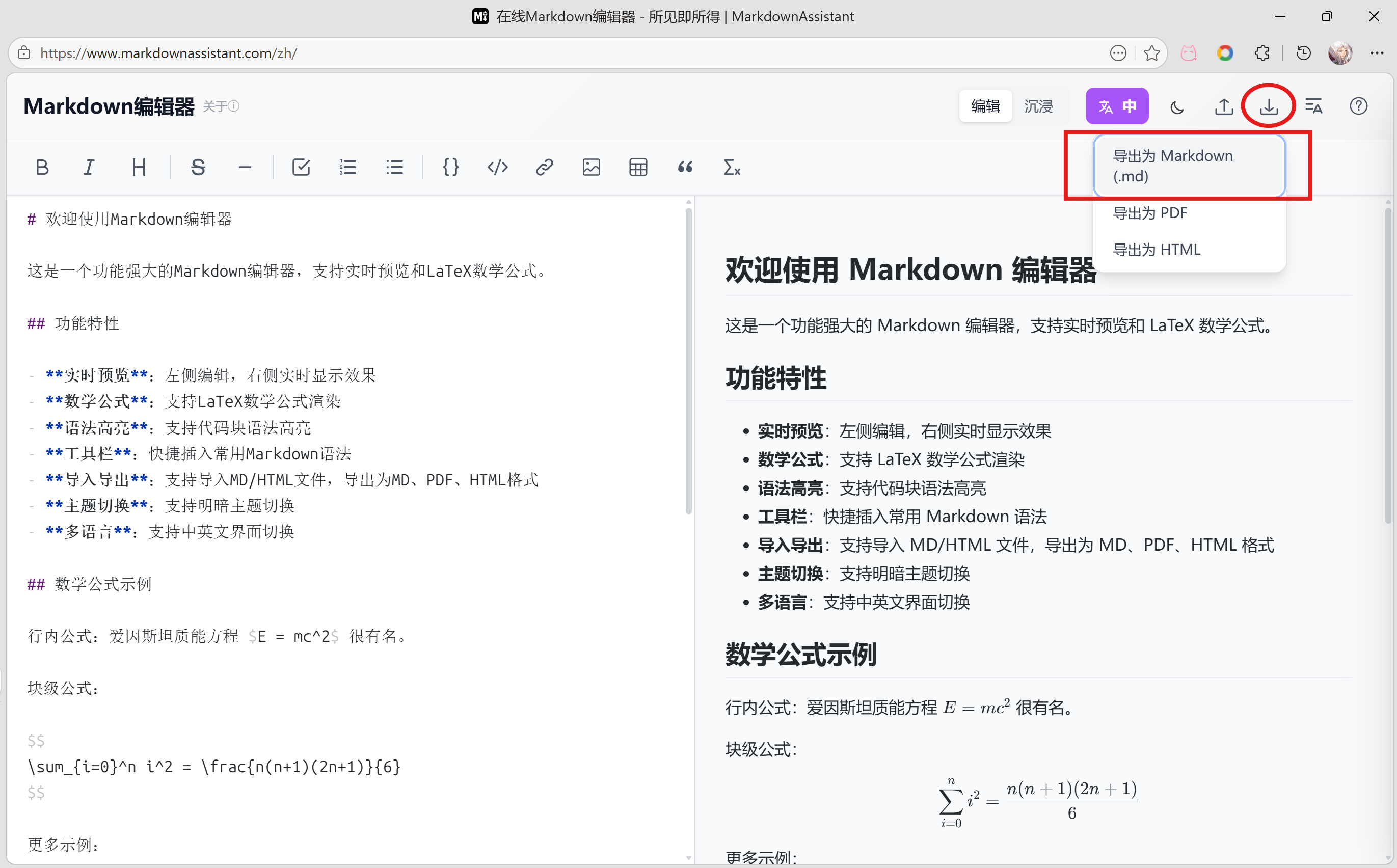Insert an unordered bullet list
The image size is (1397, 868).
pyautogui.click(x=394, y=167)
